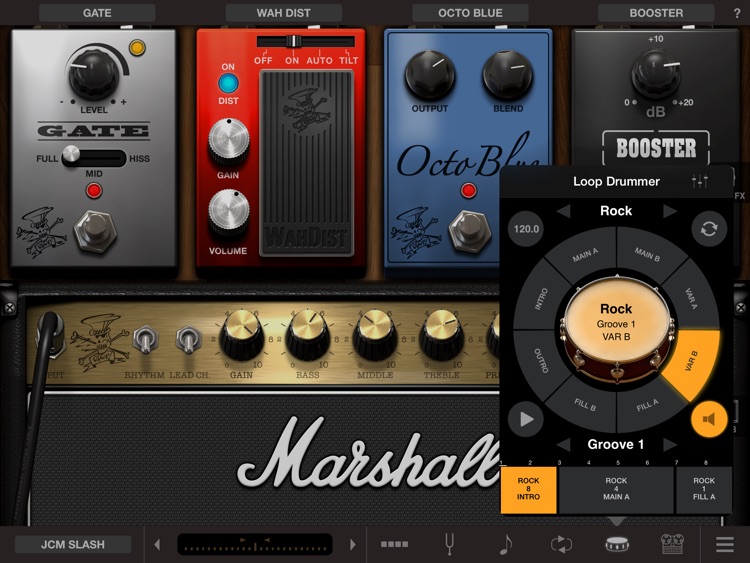Toggle the Octo Blue pedal footswitch
The width and height of the screenshot is (750, 563).
[470, 230]
